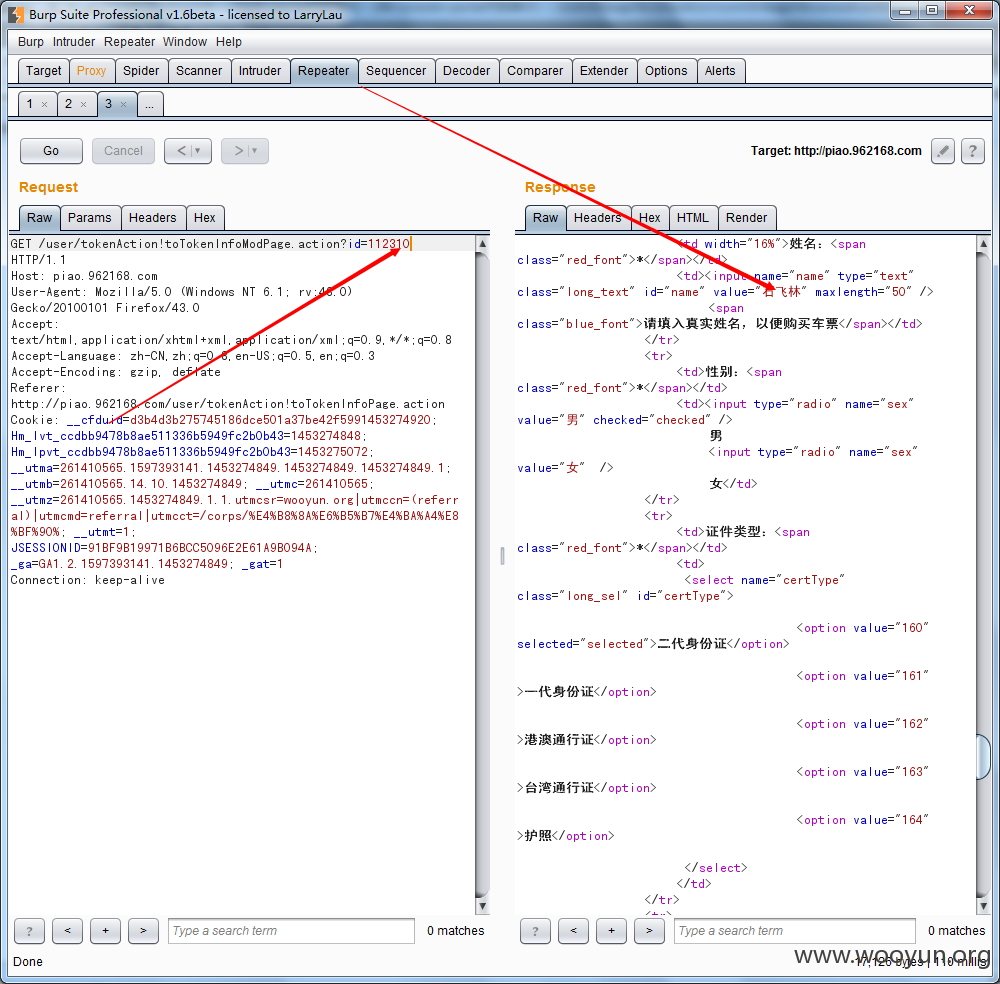1000x984 pixels.
Task: Focus the request search term field
Action: (x=291, y=931)
